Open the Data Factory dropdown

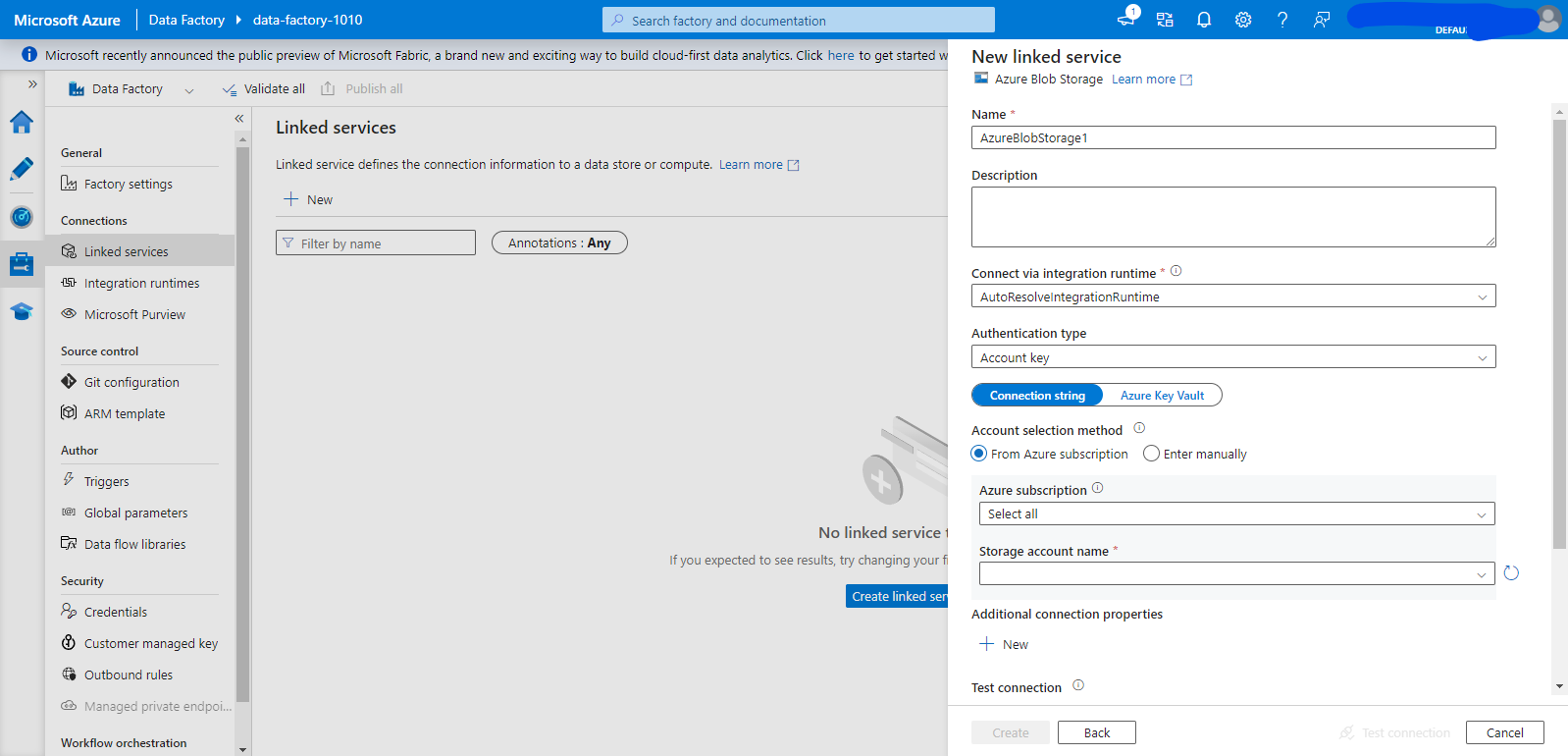(x=131, y=89)
